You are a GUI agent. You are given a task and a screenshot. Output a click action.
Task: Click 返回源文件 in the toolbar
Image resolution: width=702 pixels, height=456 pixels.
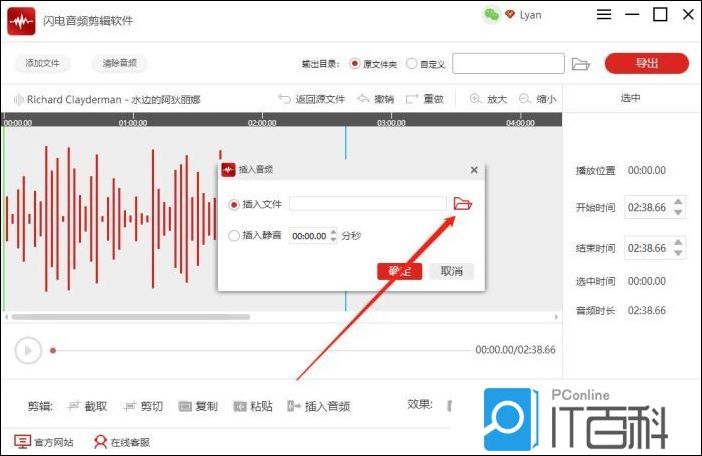pyautogui.click(x=312, y=99)
